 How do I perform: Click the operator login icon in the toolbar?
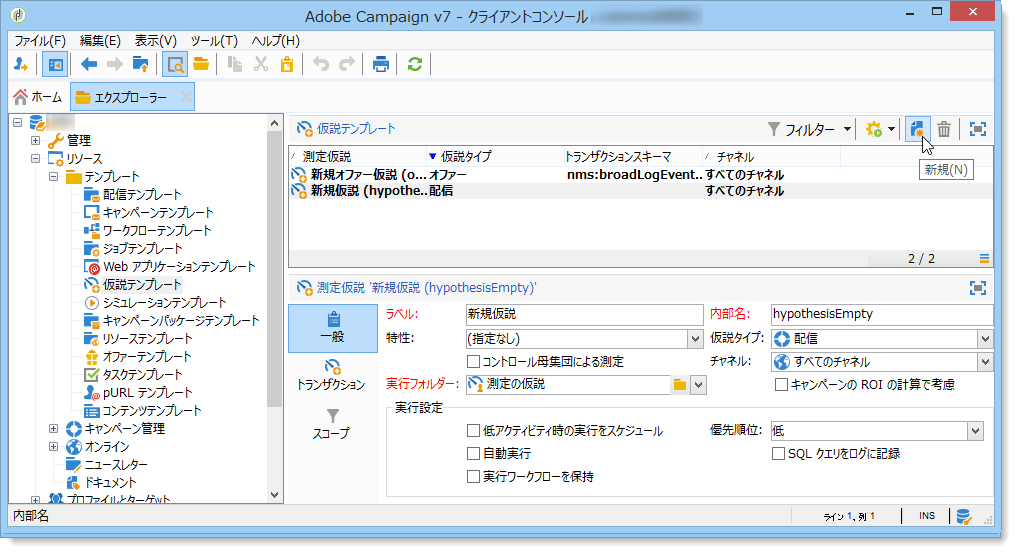pos(21,64)
